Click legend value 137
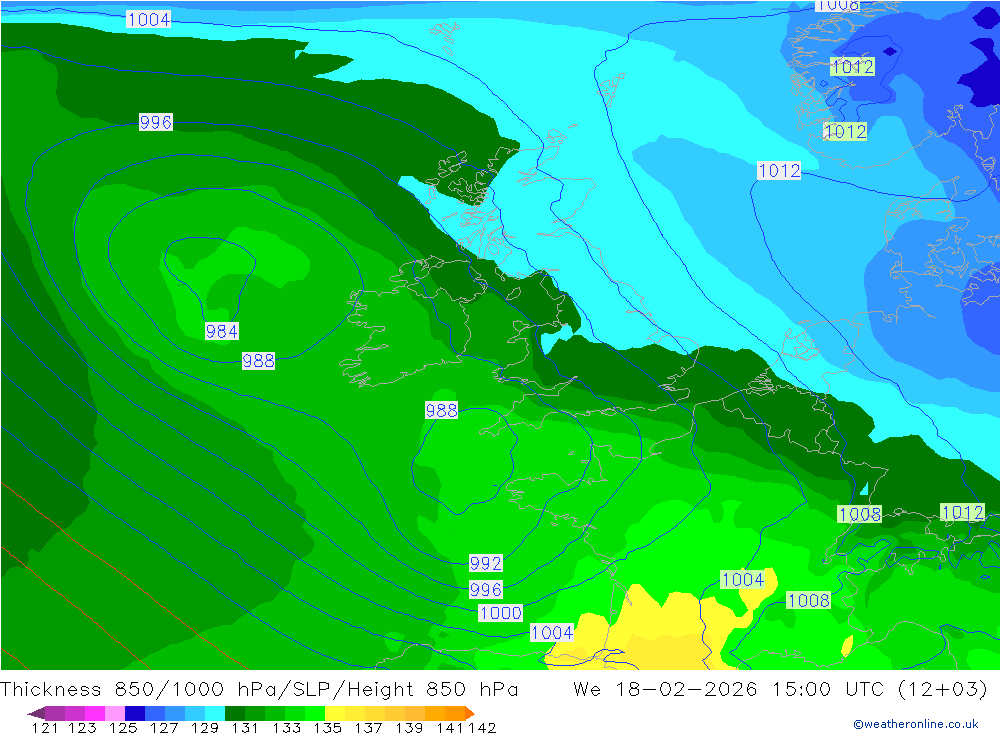This screenshot has width=1000, height=733. pos(368,728)
